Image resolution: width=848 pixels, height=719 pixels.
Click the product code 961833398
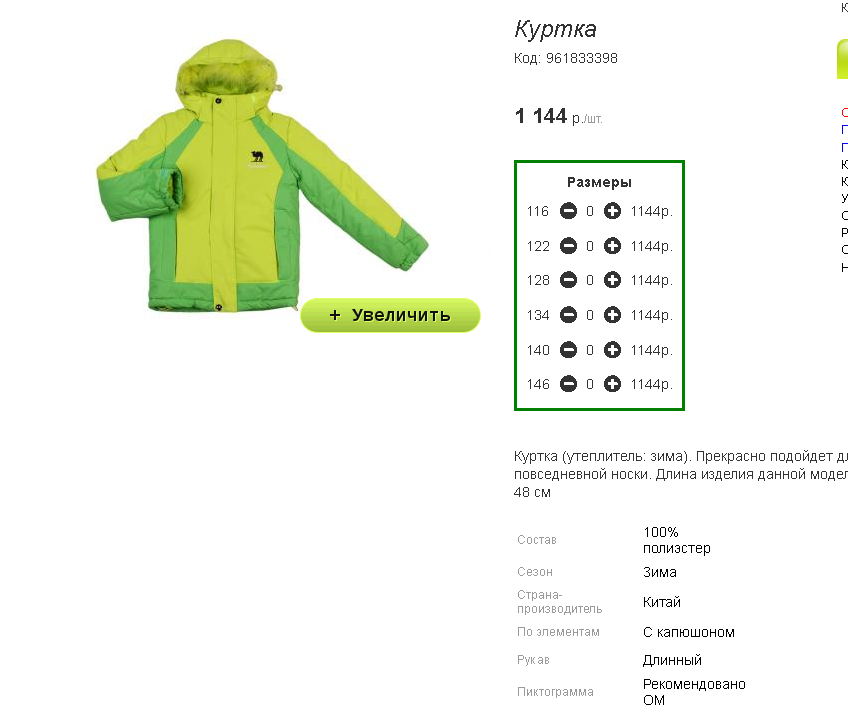point(581,58)
